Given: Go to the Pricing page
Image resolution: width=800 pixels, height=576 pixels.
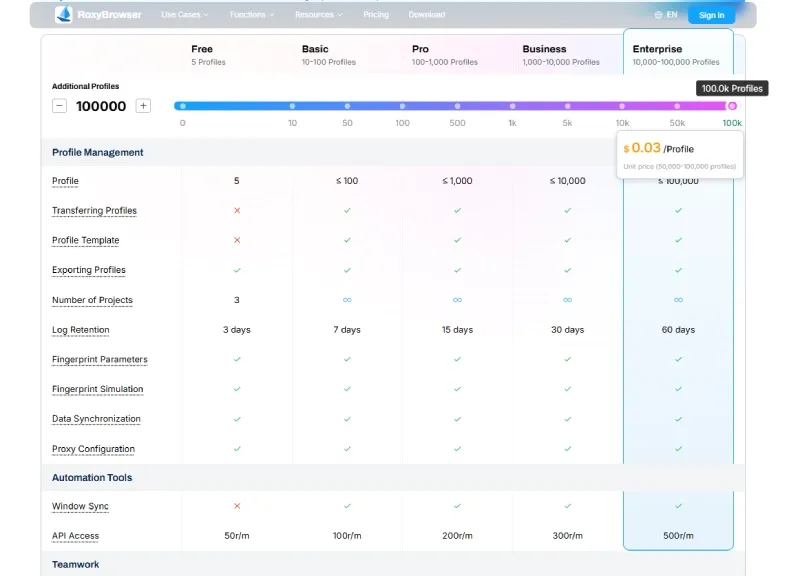Looking at the screenshot, I should point(376,15).
